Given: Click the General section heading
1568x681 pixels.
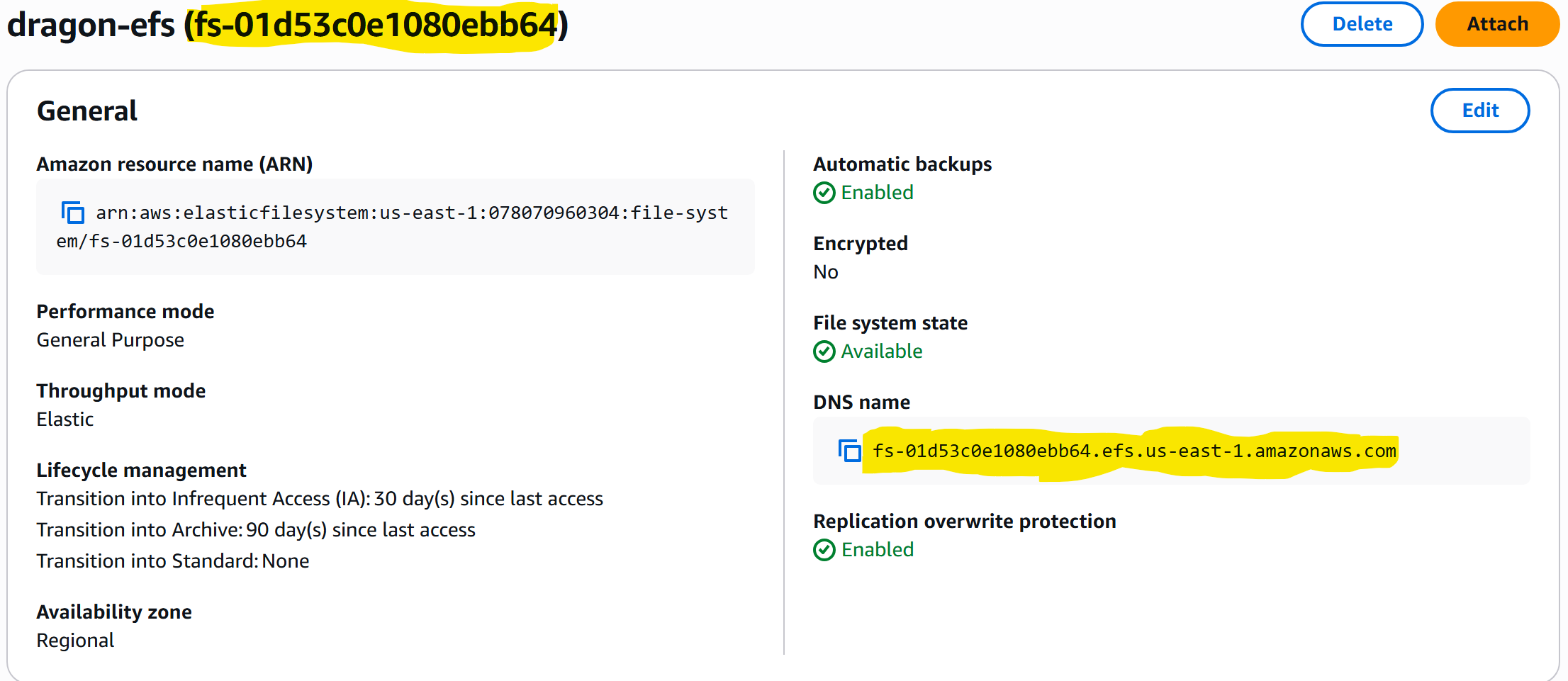Looking at the screenshot, I should (x=87, y=111).
